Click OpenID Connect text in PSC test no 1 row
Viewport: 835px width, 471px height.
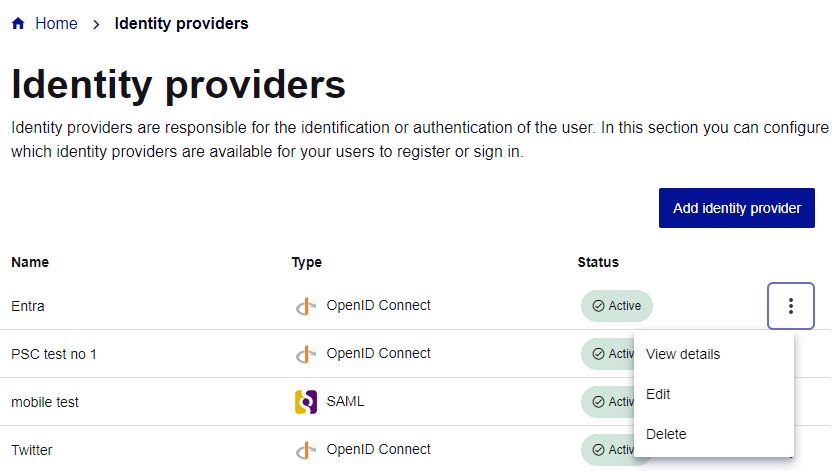point(378,353)
